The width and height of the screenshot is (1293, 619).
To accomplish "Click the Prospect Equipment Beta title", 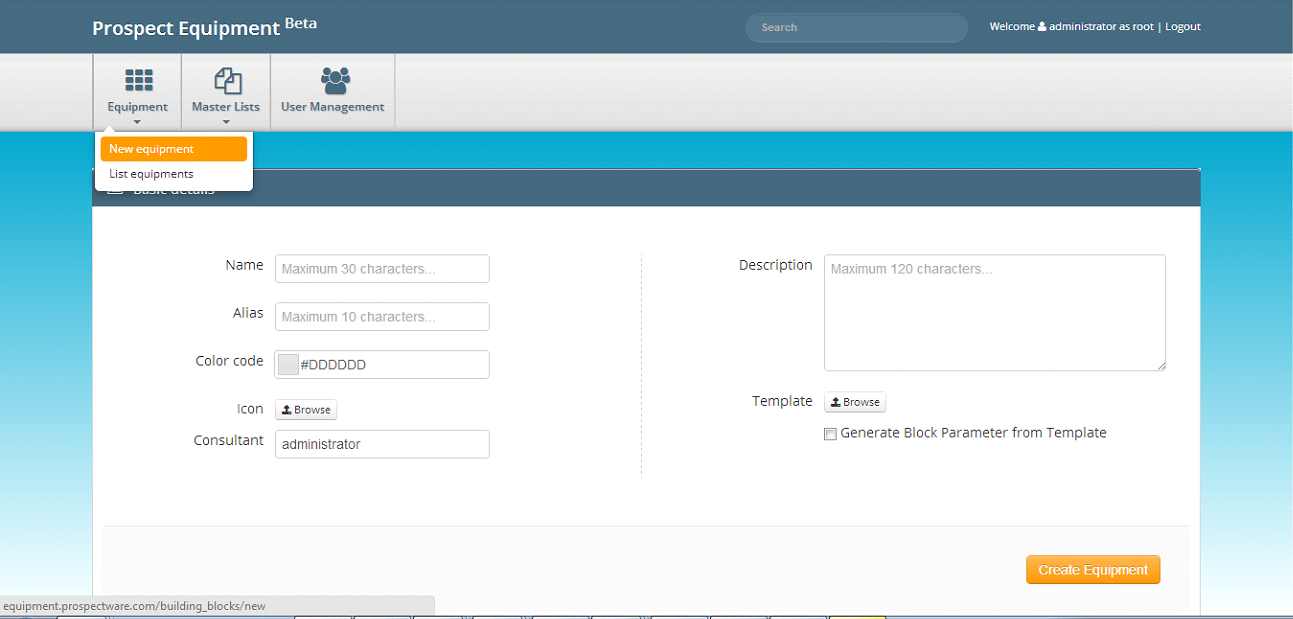I will pyautogui.click(x=205, y=27).
